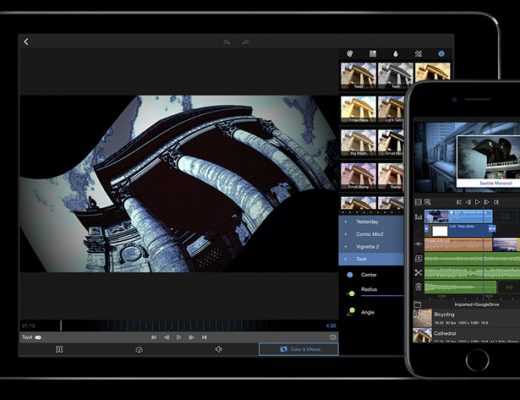
Task: Choose the yellow-tinted effect thumbnail in the second row
Action: [358, 109]
